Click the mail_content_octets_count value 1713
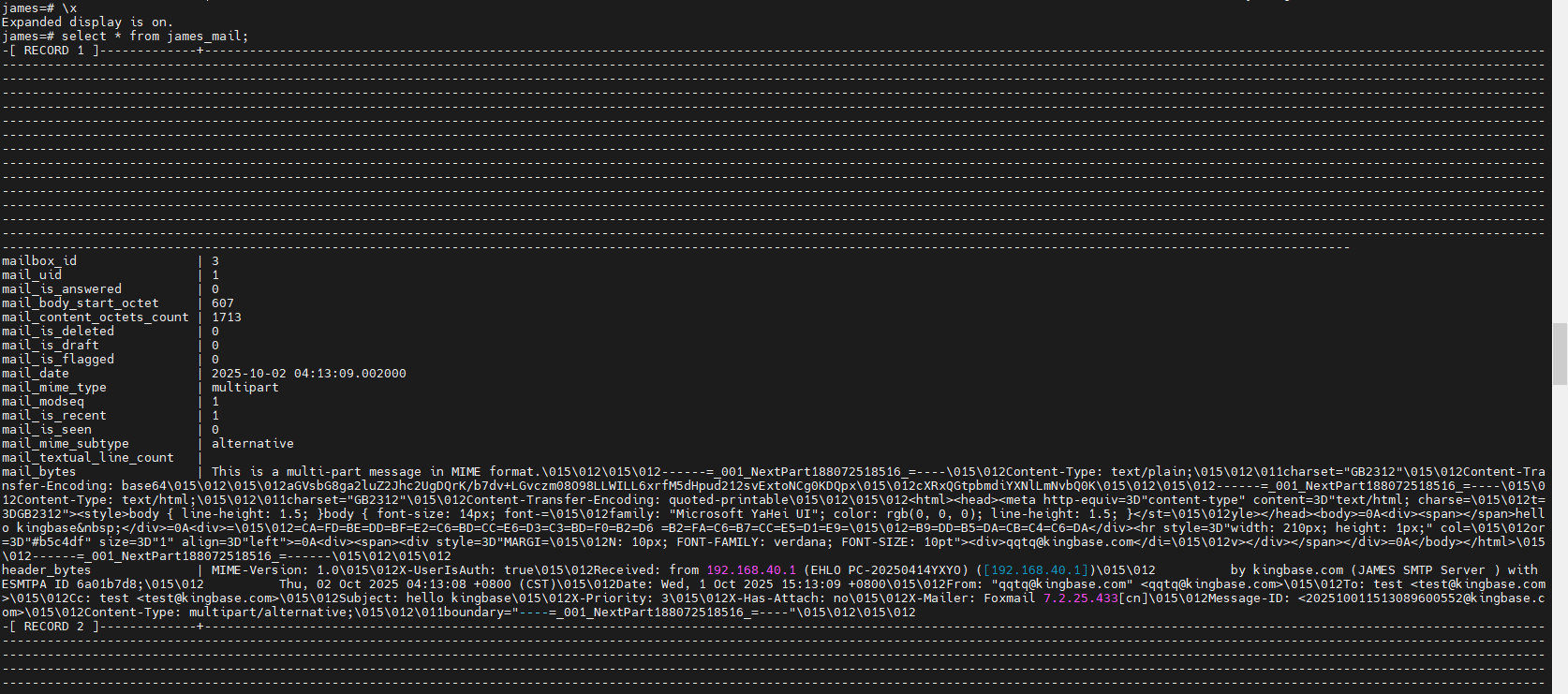The height and width of the screenshot is (694, 1568). [x=226, y=317]
